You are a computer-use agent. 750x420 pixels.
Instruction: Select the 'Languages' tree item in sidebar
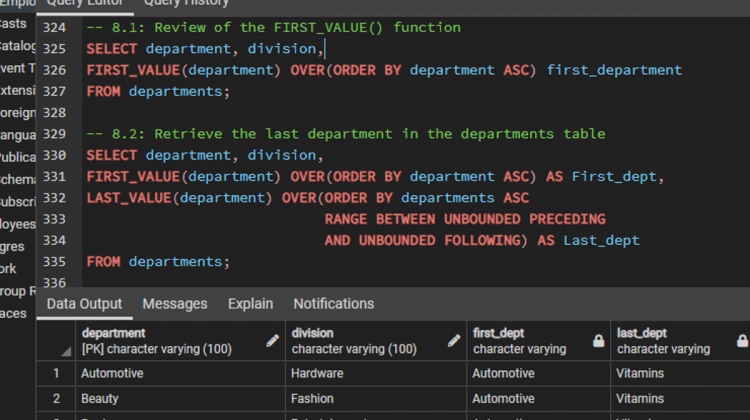[x=18, y=135]
